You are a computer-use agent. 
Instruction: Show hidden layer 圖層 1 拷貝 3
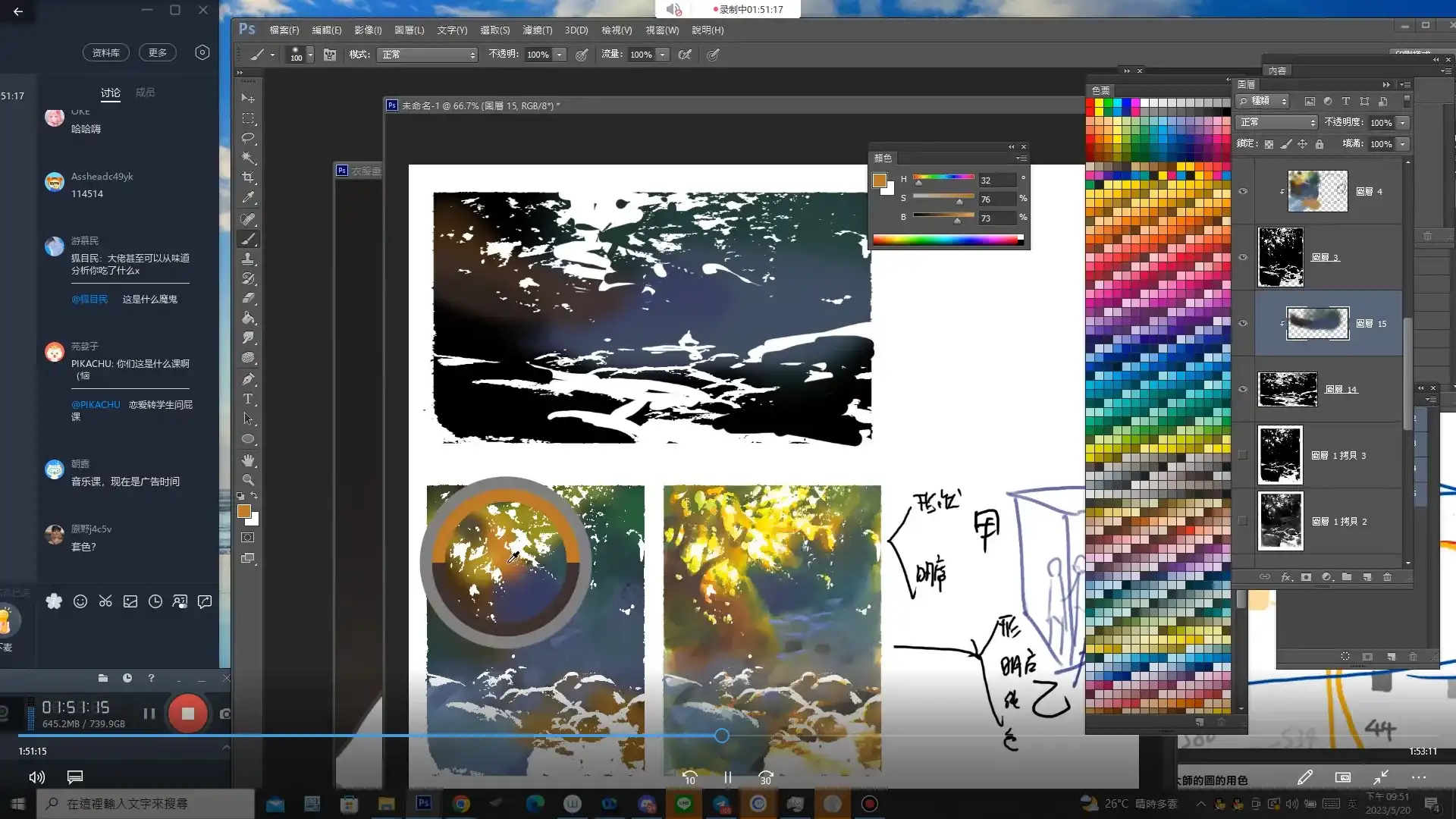(x=1243, y=455)
